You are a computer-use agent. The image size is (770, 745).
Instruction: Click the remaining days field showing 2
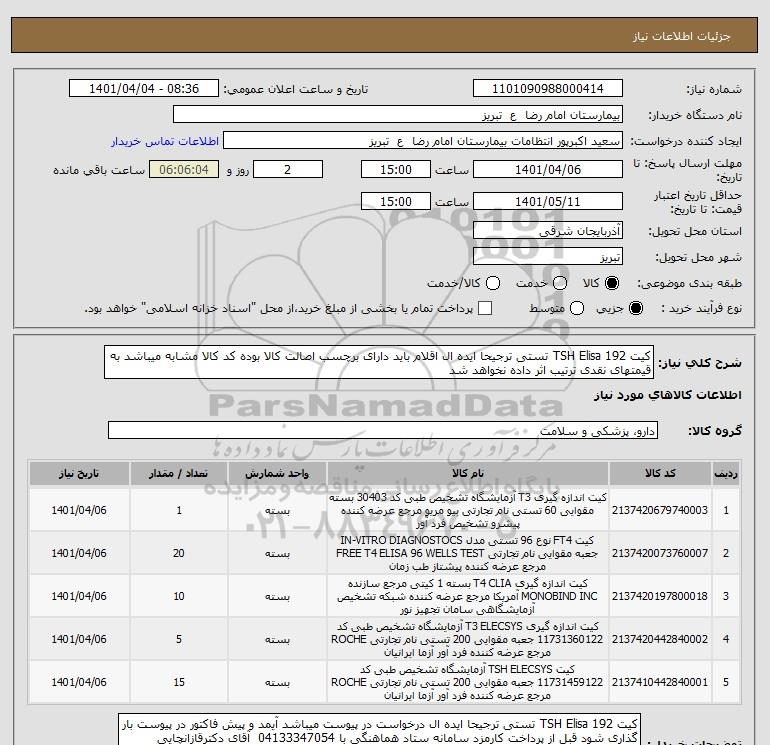click(x=288, y=169)
